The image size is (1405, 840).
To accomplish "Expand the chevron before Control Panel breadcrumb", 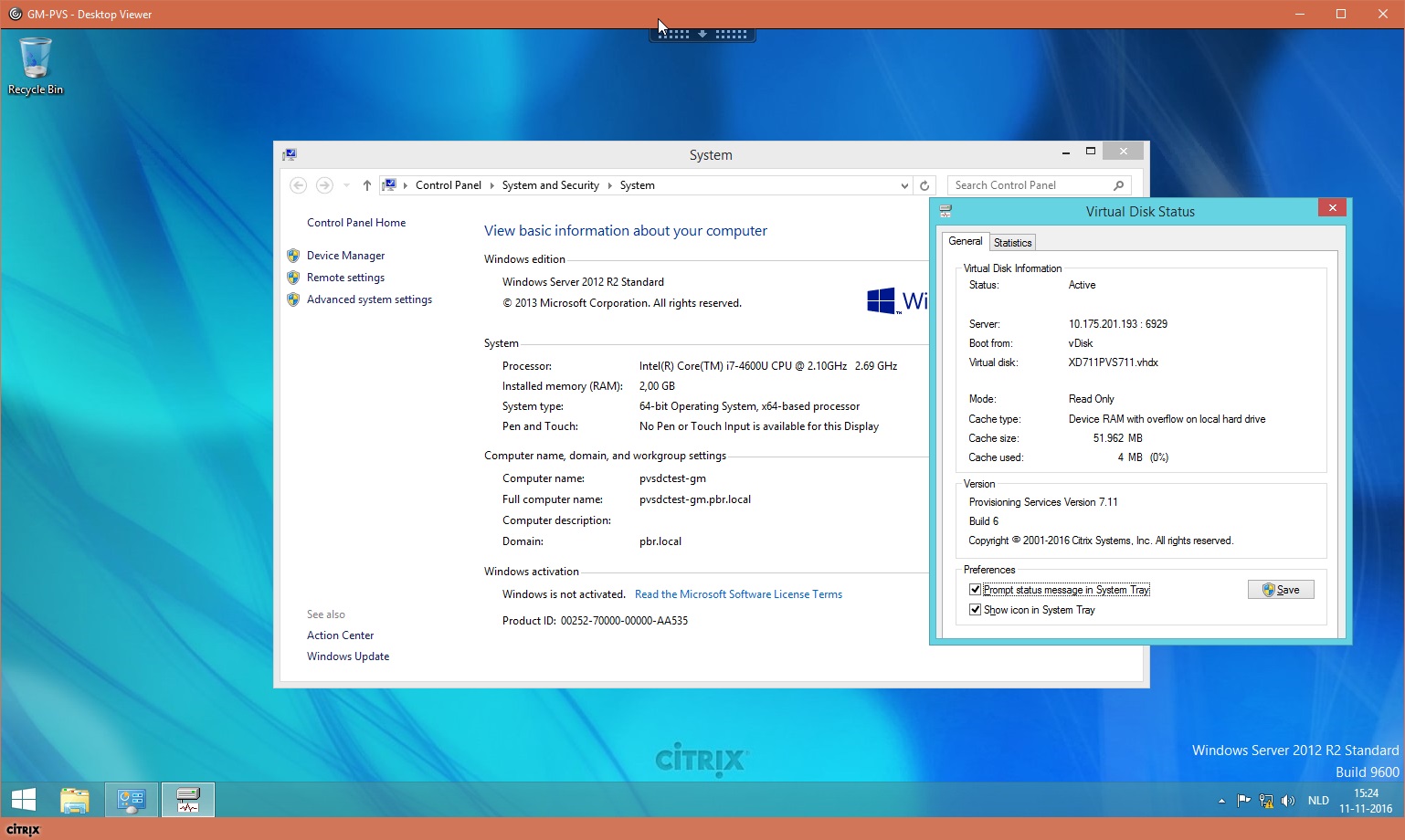I will click(x=406, y=185).
